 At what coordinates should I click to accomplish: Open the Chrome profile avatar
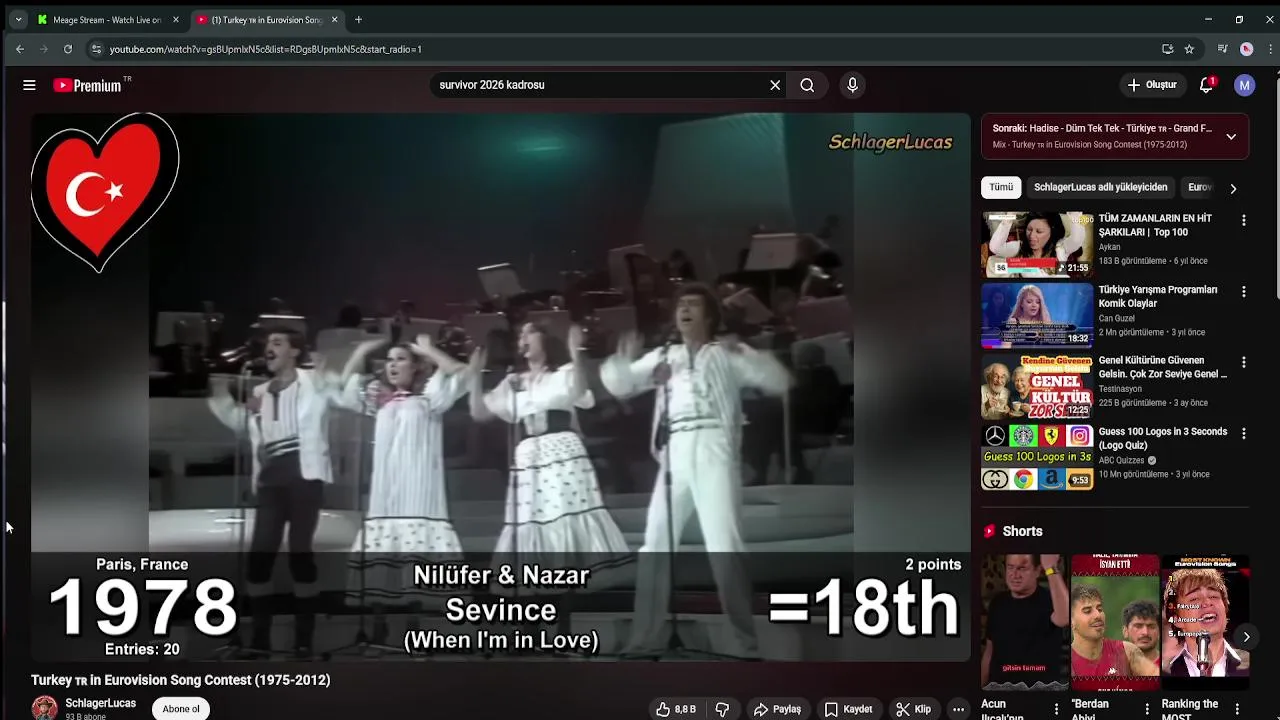pos(1246,49)
